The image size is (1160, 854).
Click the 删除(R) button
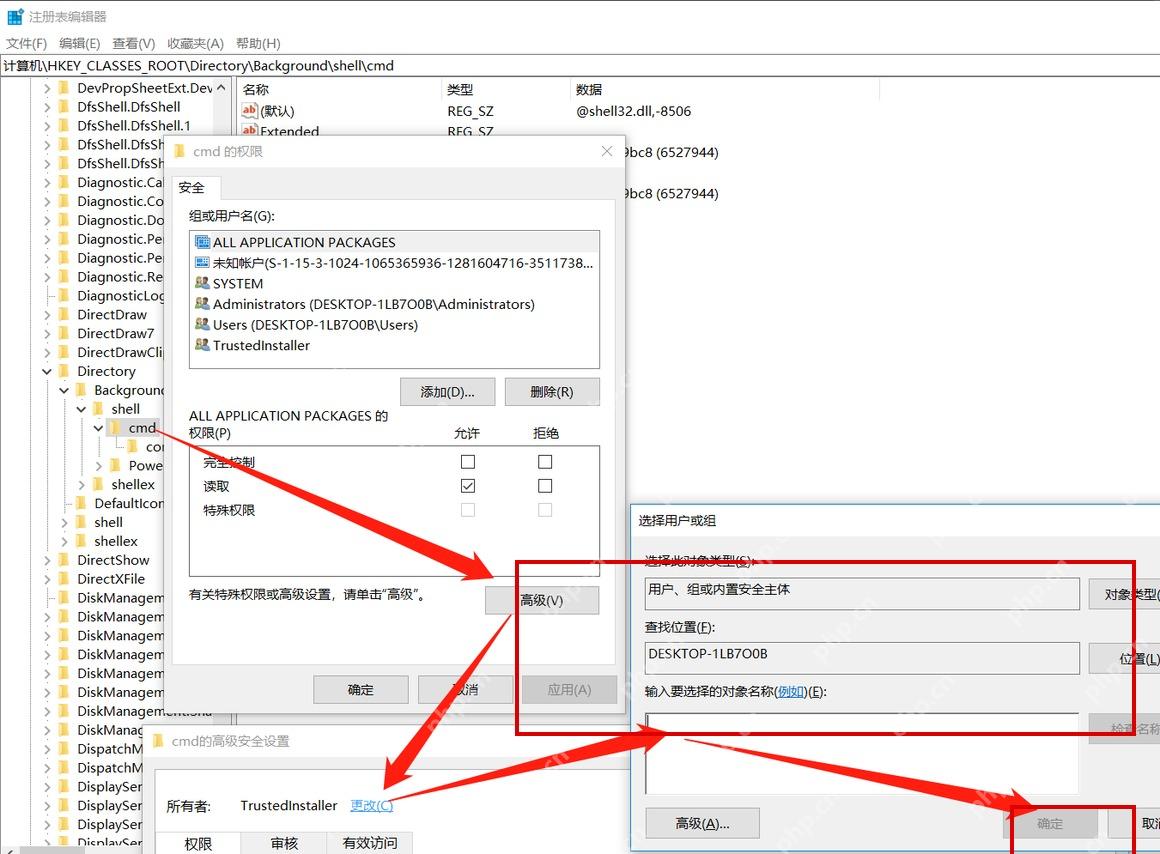click(552, 391)
